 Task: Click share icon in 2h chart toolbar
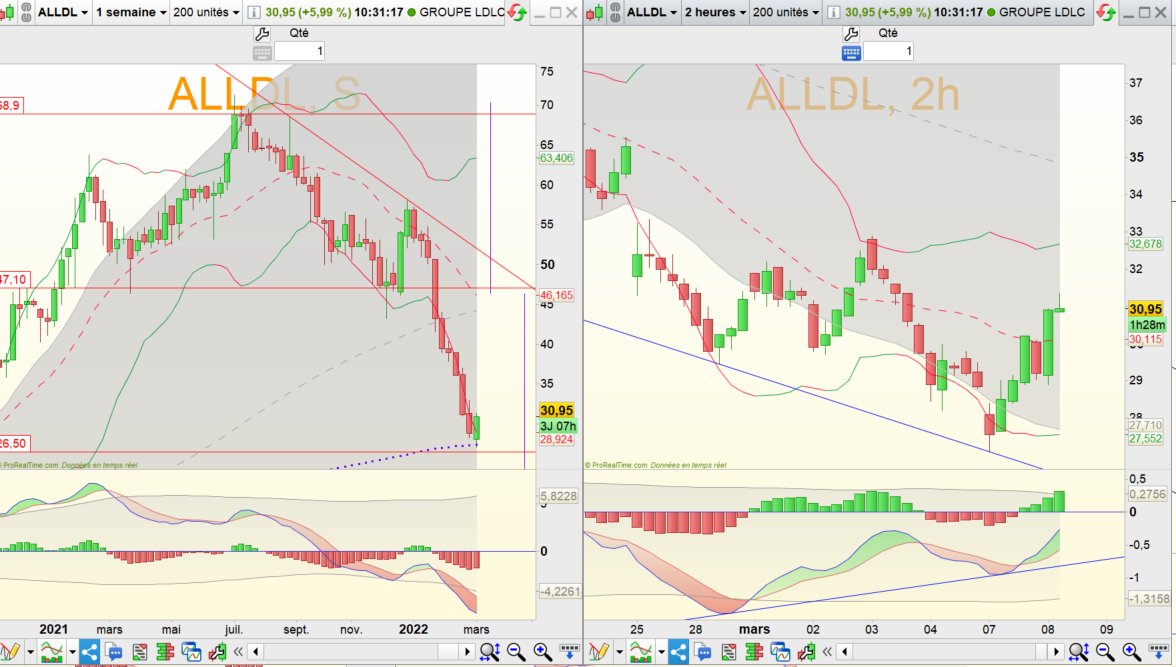pos(678,651)
